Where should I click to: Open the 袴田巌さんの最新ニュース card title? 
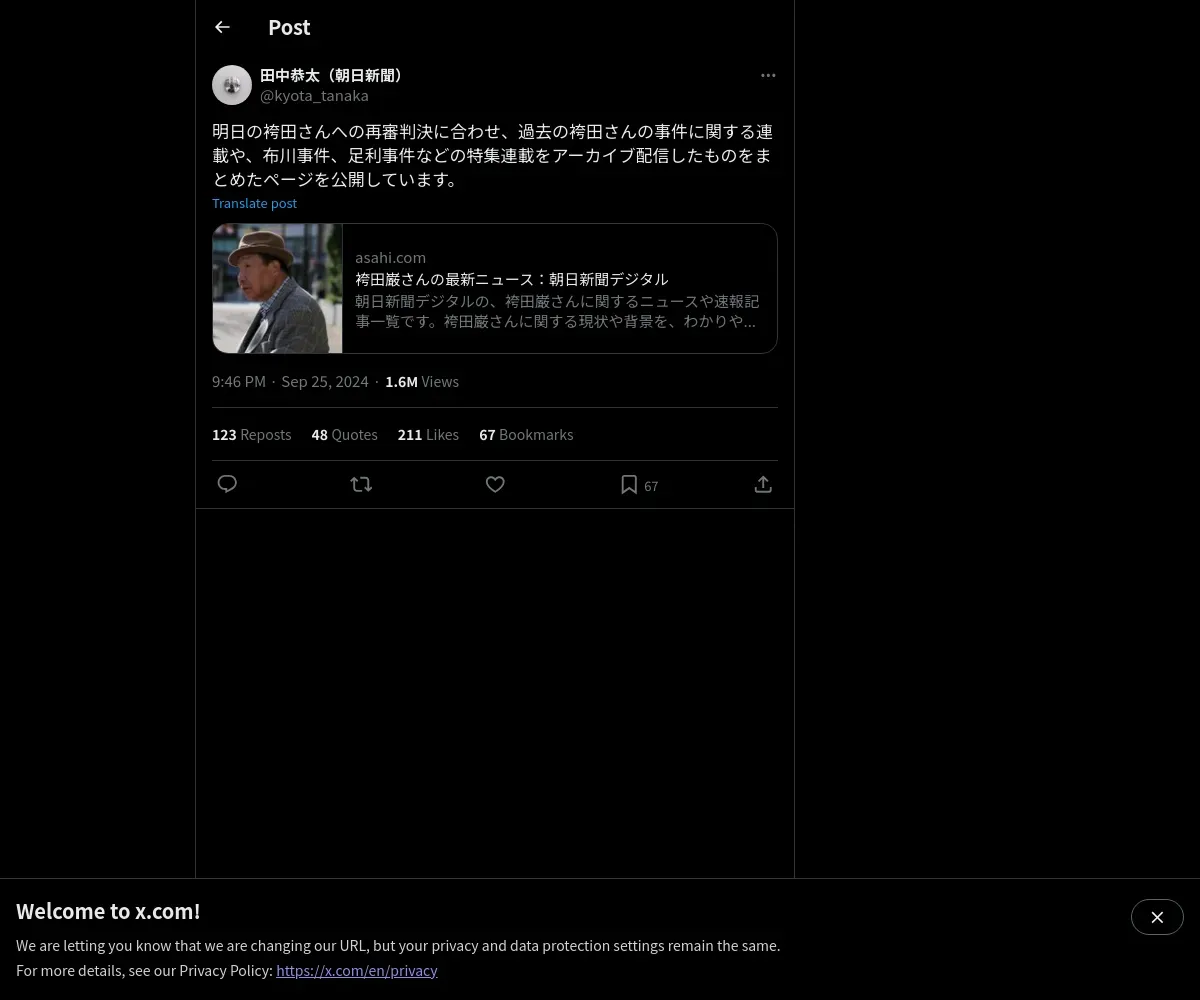click(511, 279)
